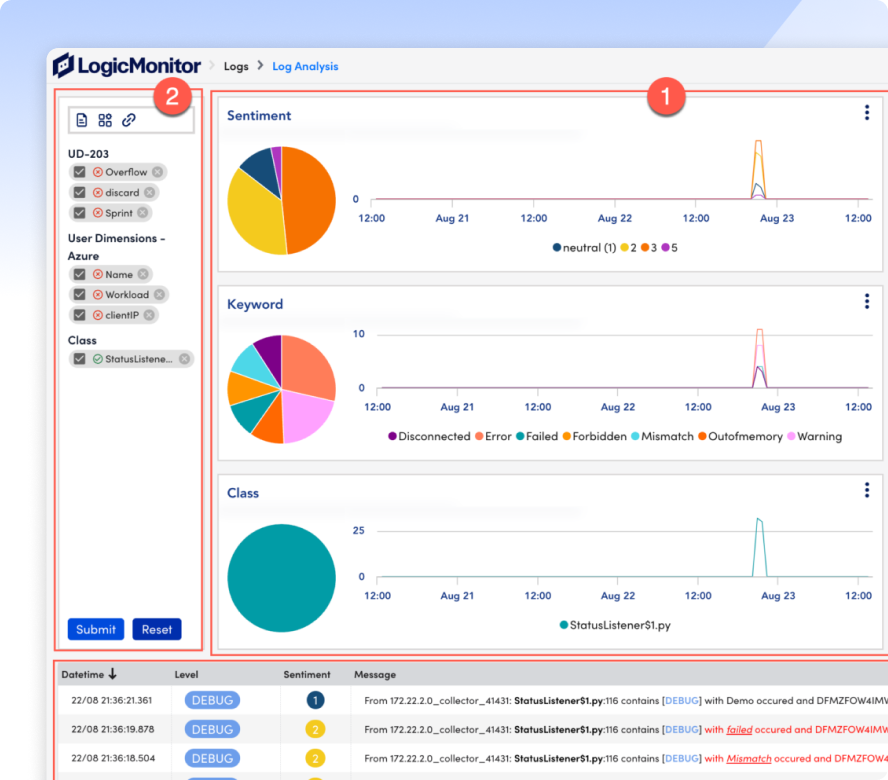Remove the Workload filter chip
The image size is (888, 780).
click(x=160, y=295)
